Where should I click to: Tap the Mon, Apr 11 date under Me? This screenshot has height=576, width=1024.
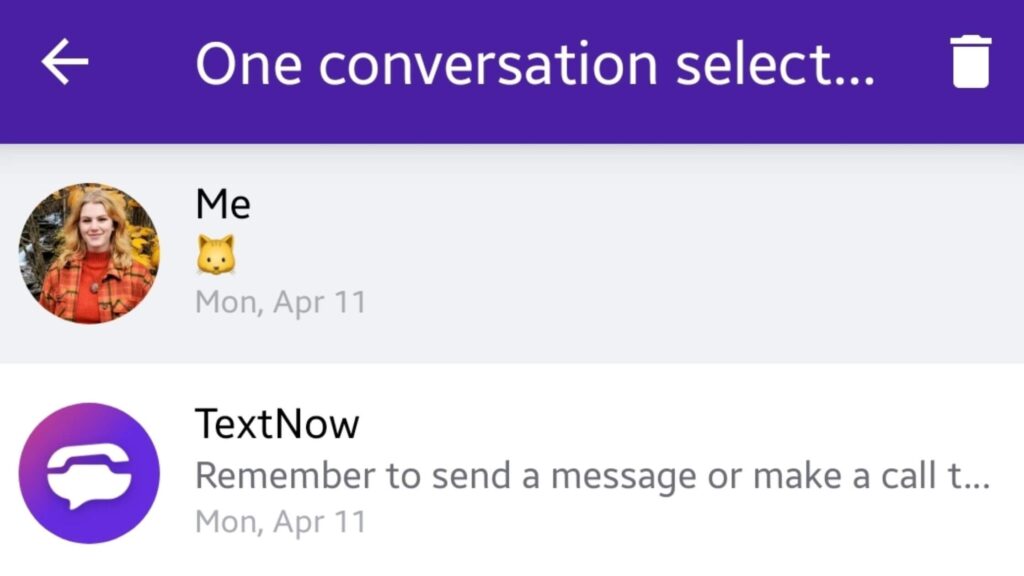(280, 301)
